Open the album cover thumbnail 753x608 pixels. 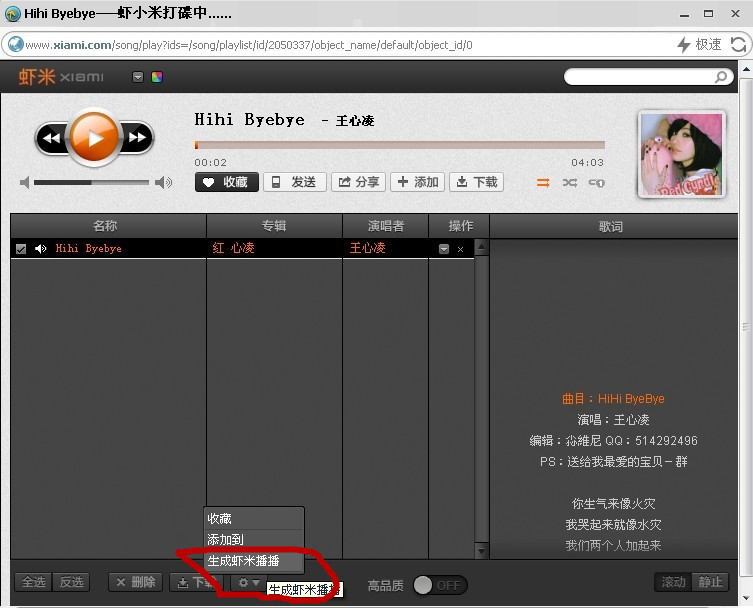pos(681,155)
